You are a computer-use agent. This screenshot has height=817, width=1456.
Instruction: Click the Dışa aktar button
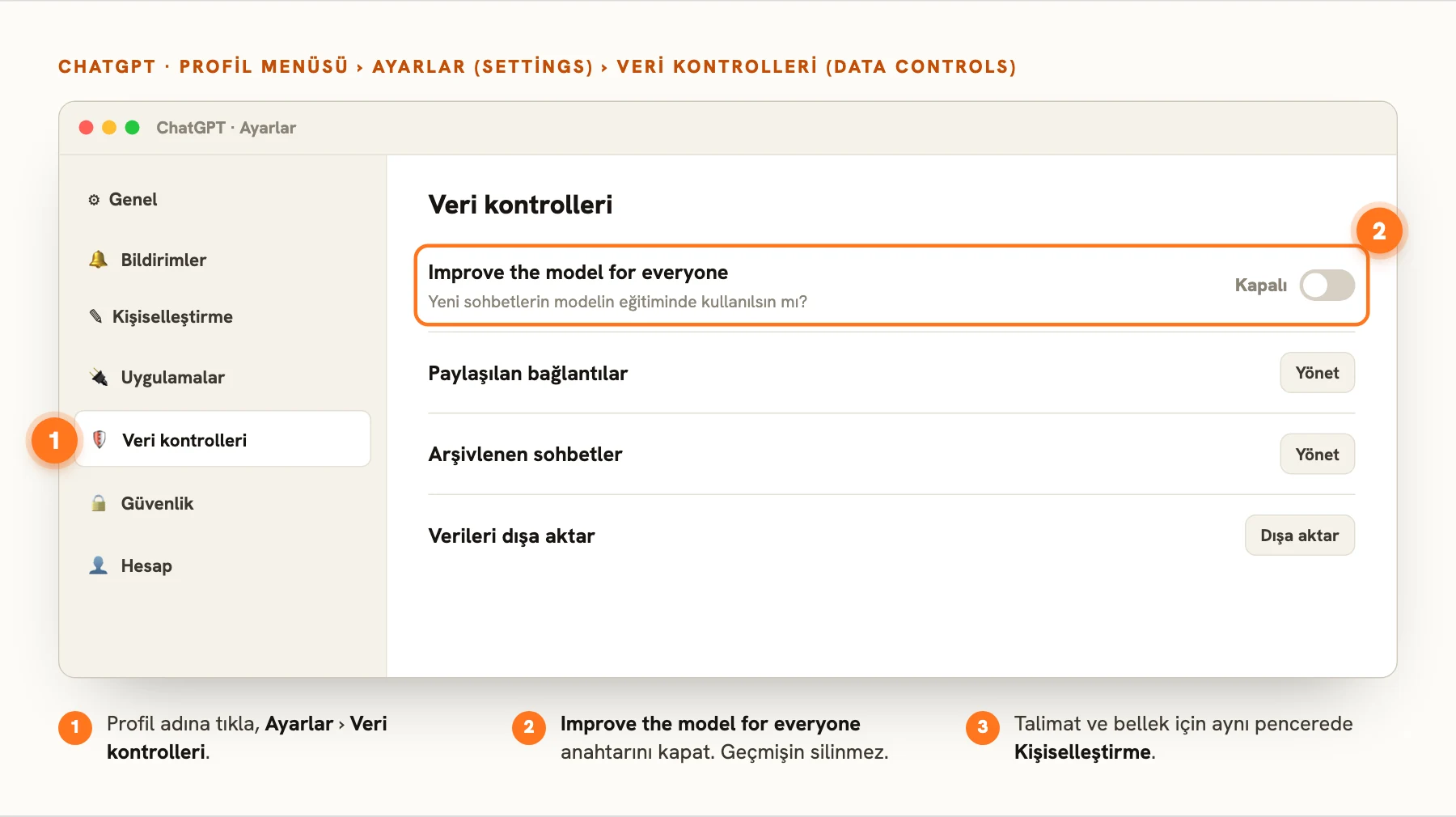(x=1299, y=535)
